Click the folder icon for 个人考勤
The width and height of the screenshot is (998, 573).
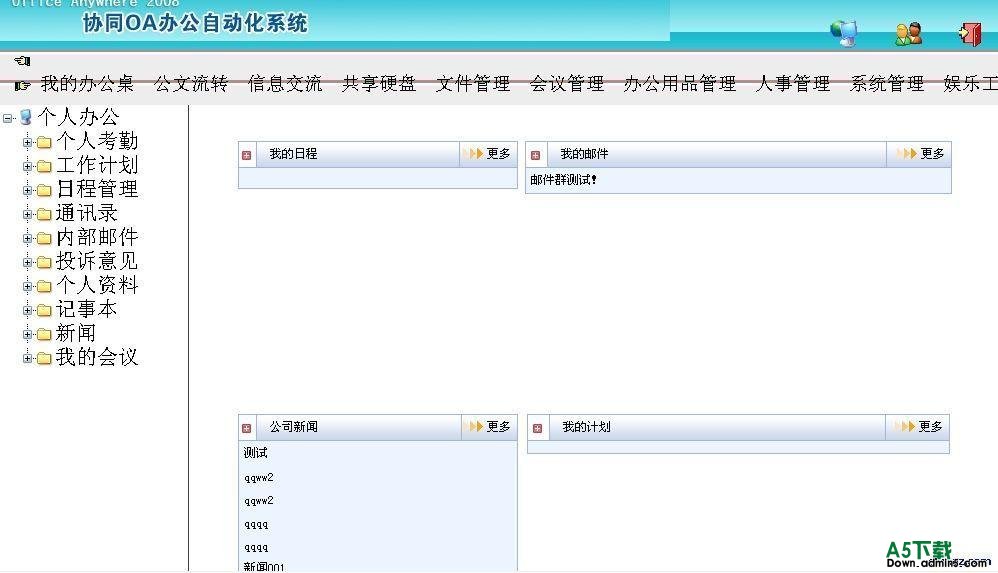click(x=44, y=143)
